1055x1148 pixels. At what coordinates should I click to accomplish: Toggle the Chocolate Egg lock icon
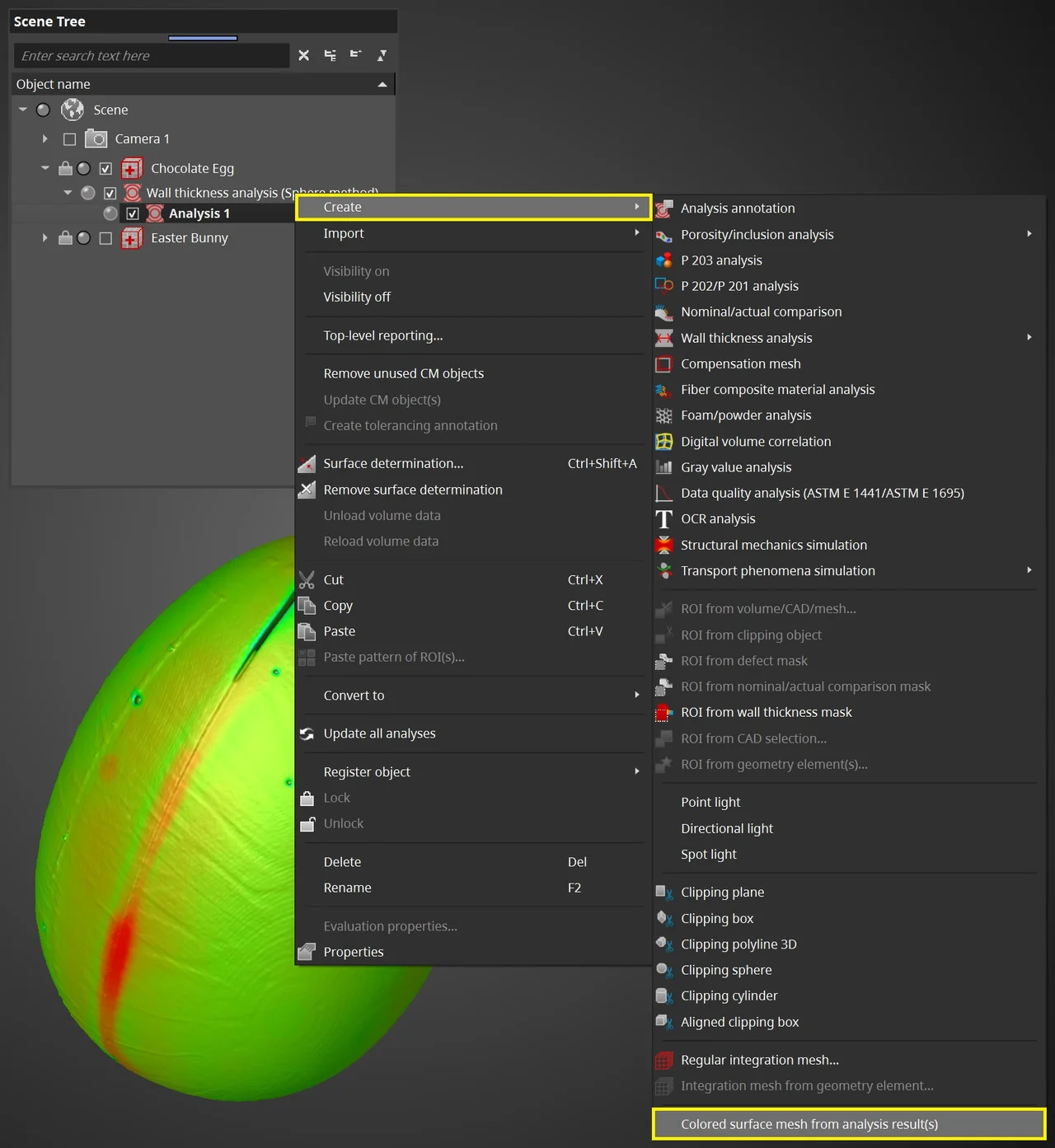pyautogui.click(x=65, y=168)
